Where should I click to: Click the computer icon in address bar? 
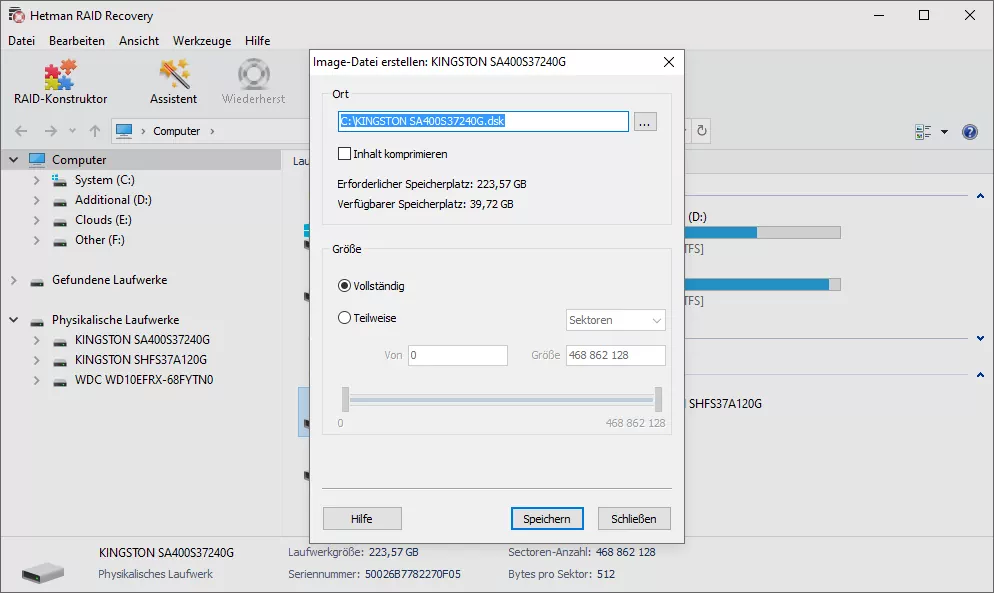pos(124,131)
